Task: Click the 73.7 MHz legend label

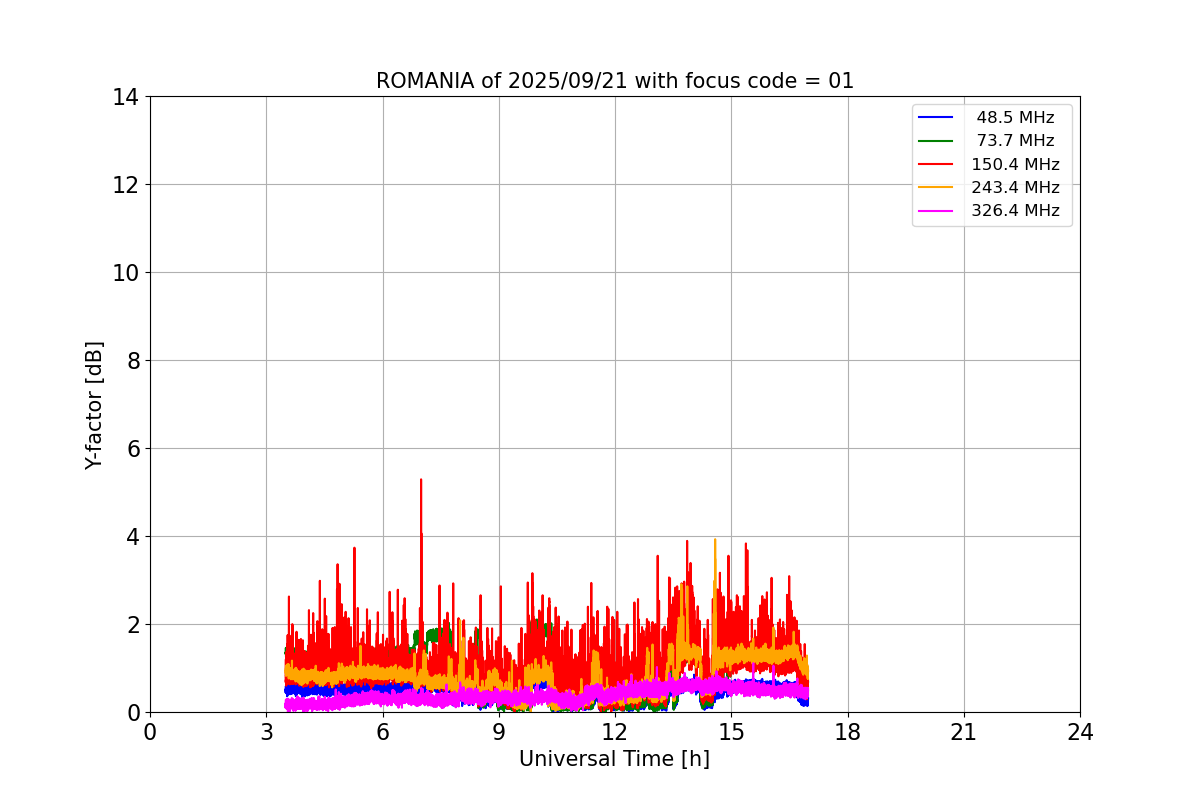Action: tap(1015, 141)
